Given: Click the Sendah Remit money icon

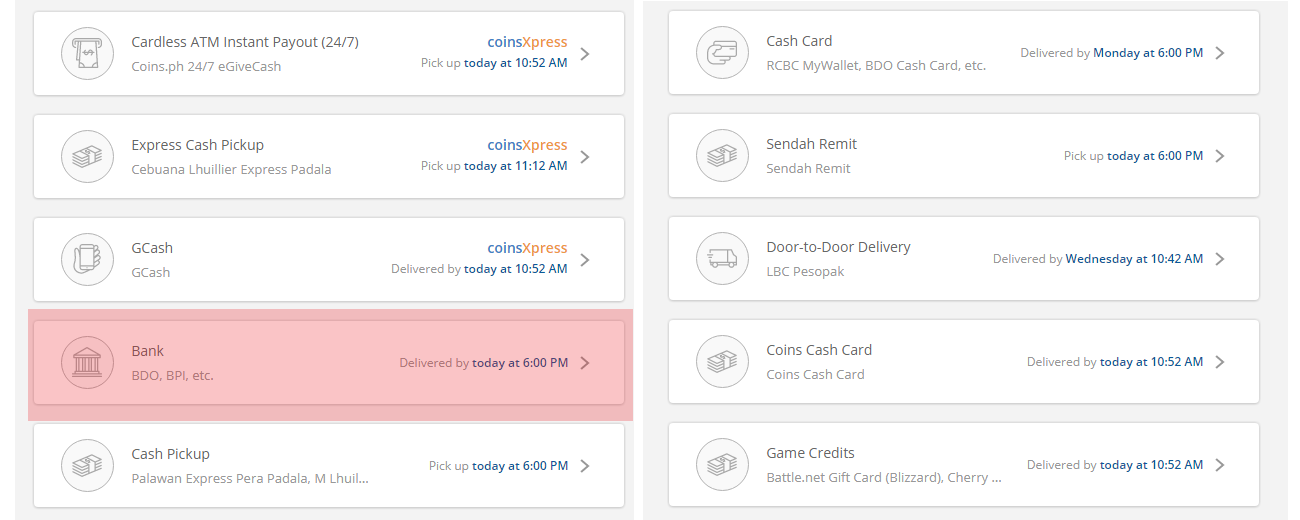Looking at the screenshot, I should [722, 156].
